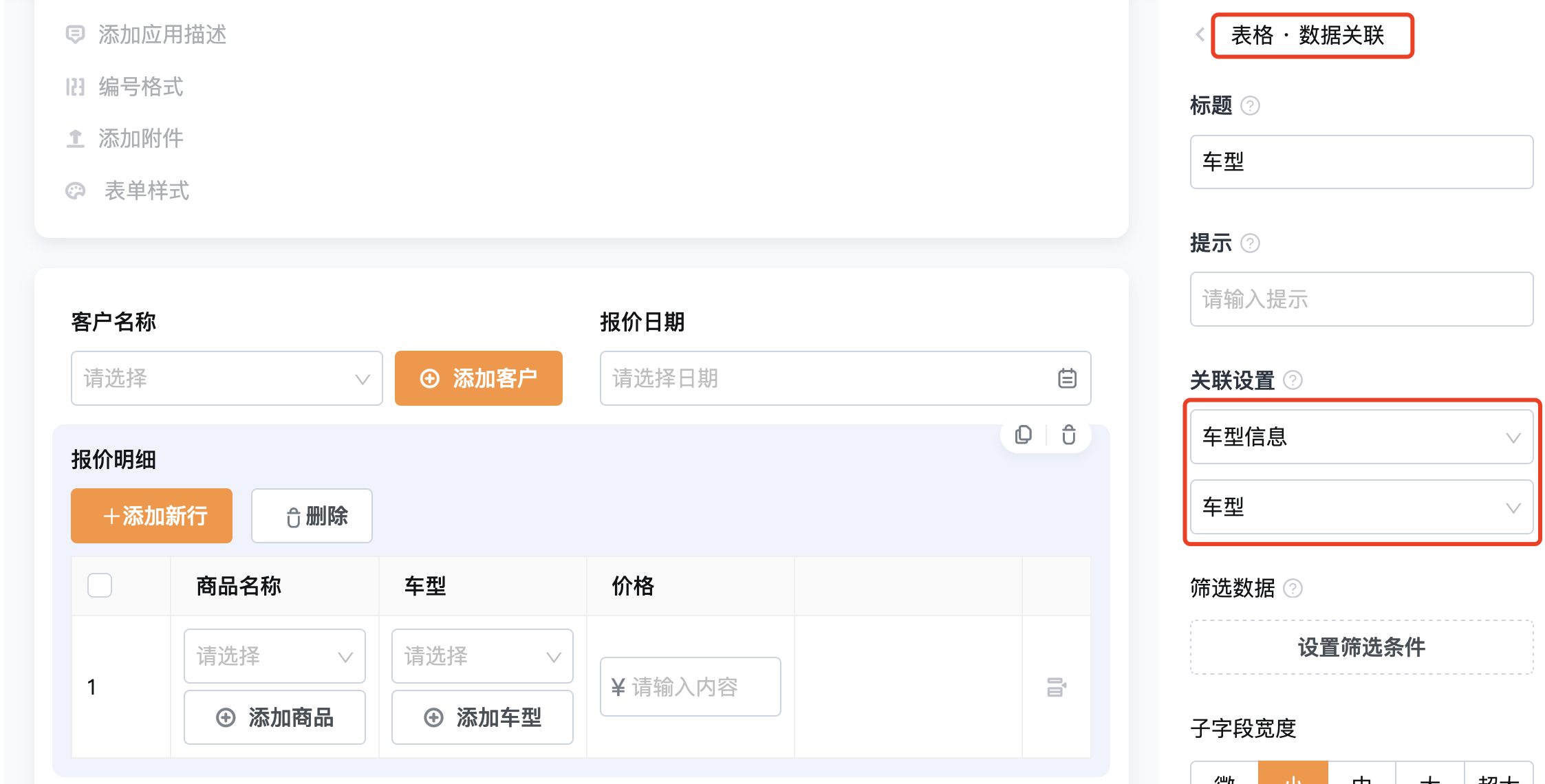Click the 添加客户 button
Image resolution: width=1545 pixels, height=784 pixels.
[x=478, y=378]
